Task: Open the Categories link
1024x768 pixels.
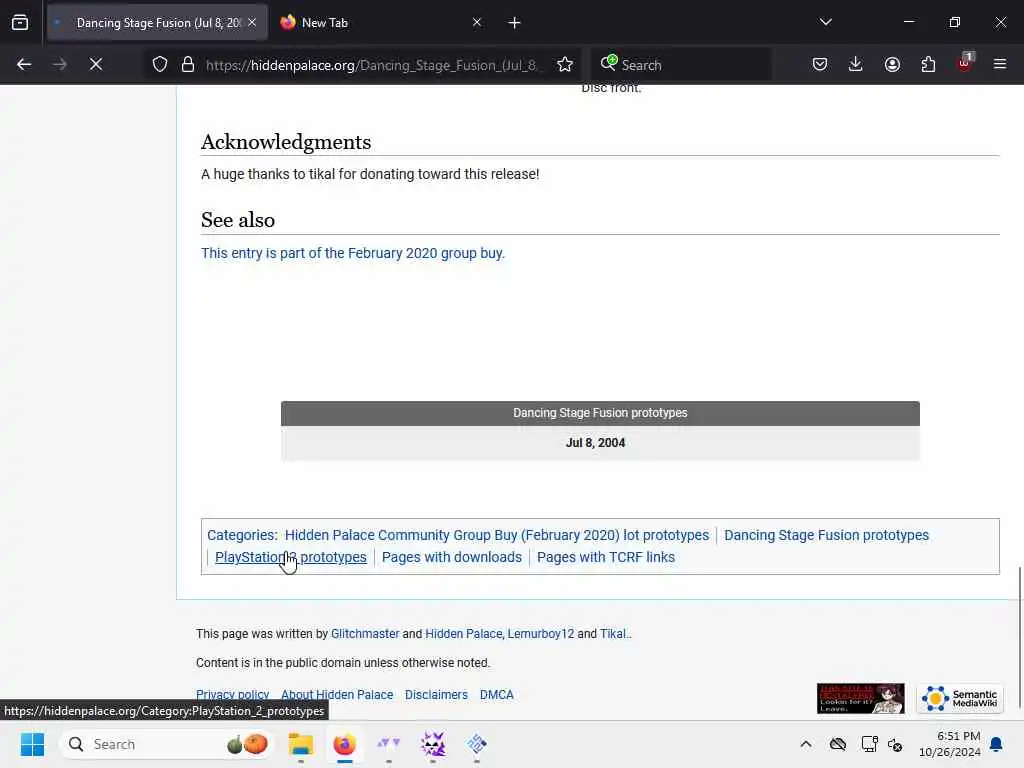Action: 240,536
